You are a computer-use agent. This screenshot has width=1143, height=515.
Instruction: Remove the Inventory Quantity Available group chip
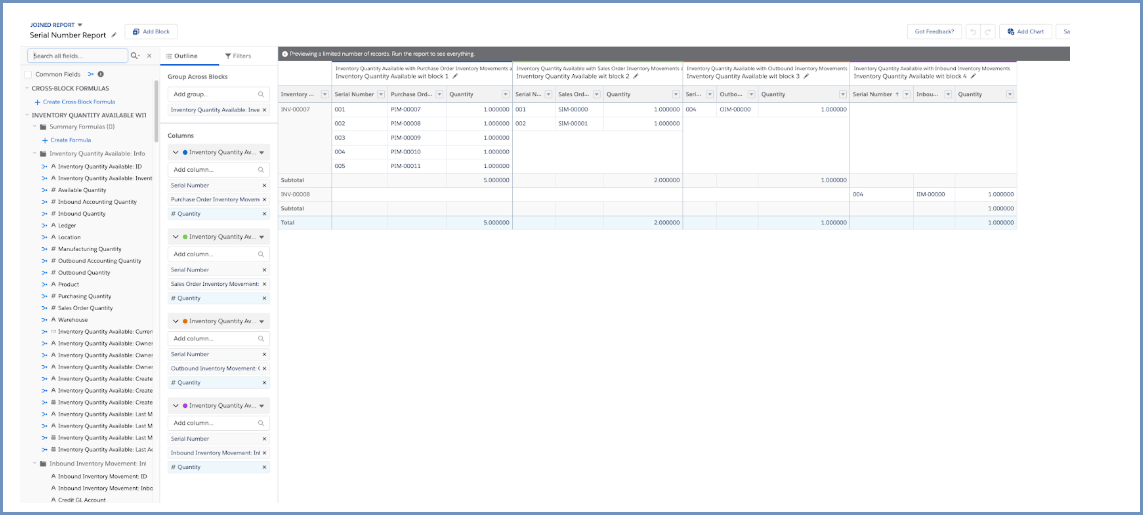264,110
